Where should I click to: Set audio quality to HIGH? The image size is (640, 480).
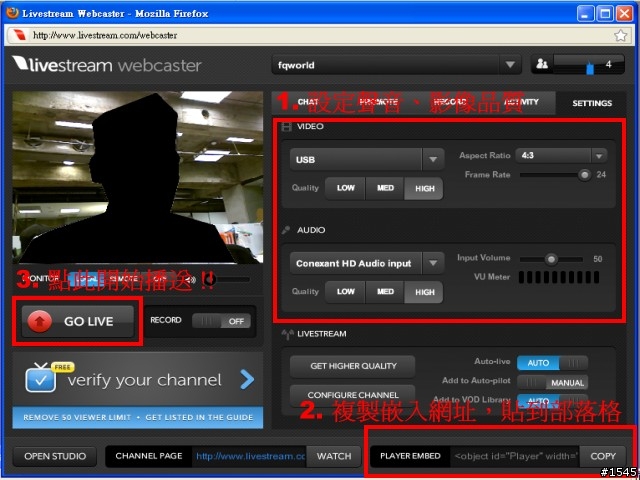pos(424,292)
